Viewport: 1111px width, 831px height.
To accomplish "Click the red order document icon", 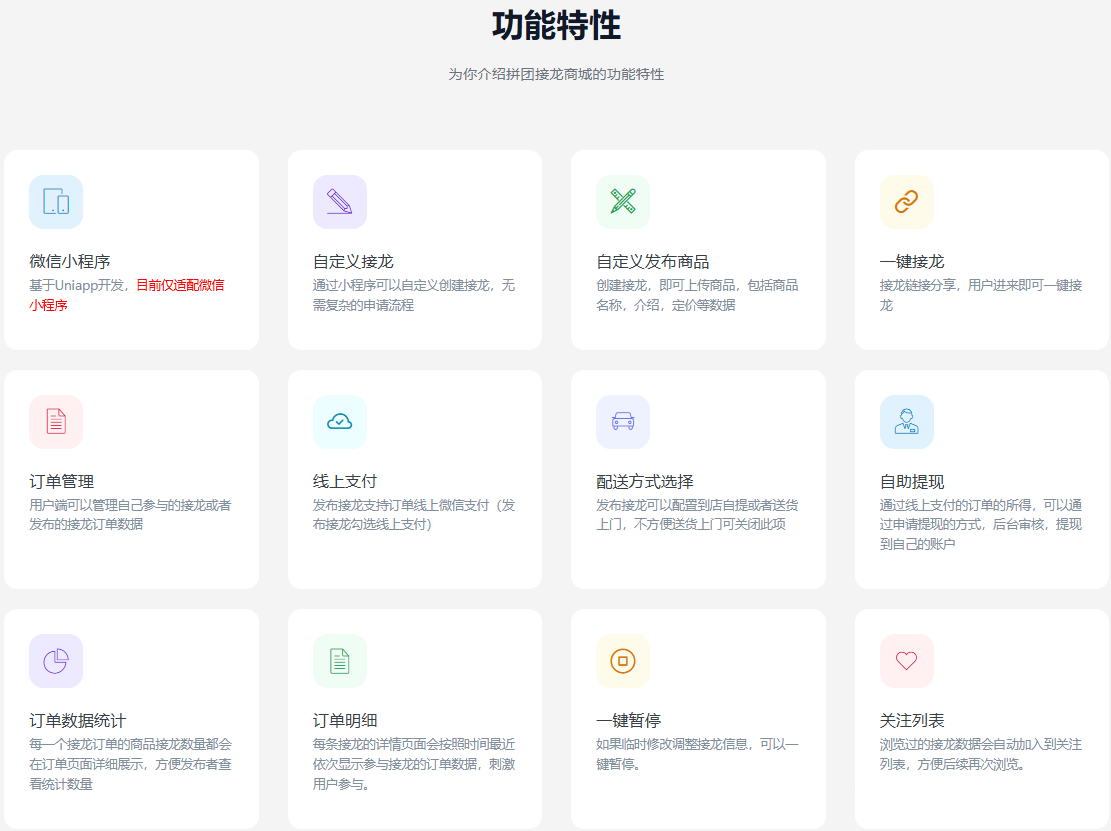I will point(56,422).
